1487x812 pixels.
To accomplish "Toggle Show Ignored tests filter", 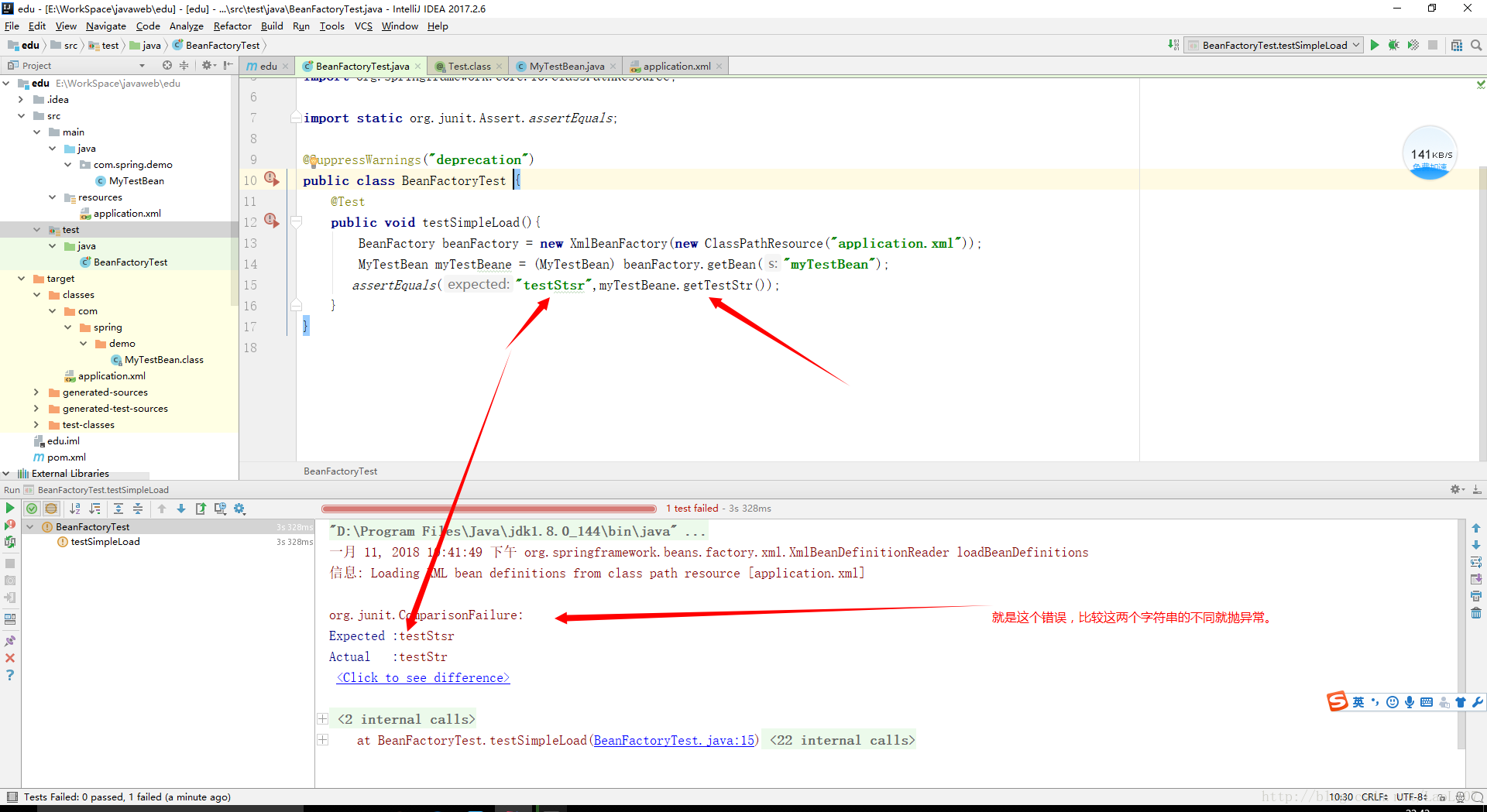I will (51, 509).
